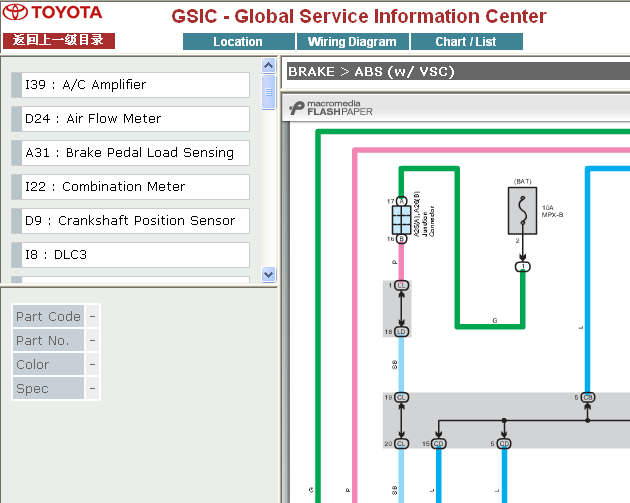Screen dimensions: 630x503
Task: Click the GSIC Global Service Information Center heading
Action: pos(359,16)
